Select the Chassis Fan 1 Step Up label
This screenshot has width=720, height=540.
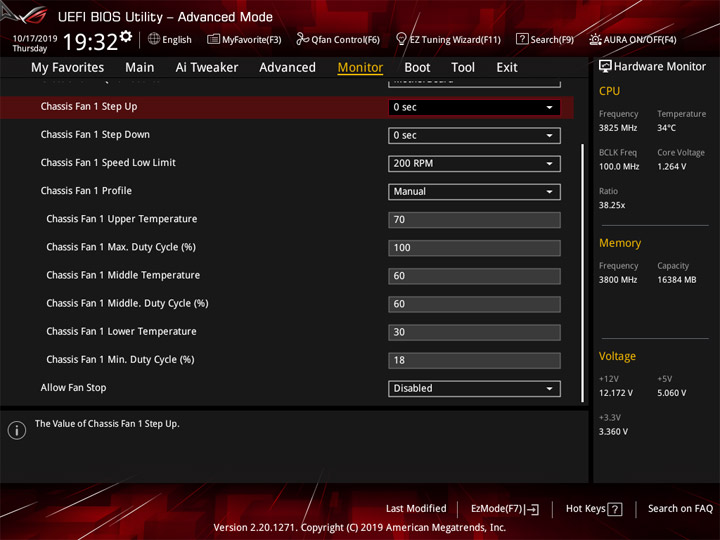(x=89, y=107)
